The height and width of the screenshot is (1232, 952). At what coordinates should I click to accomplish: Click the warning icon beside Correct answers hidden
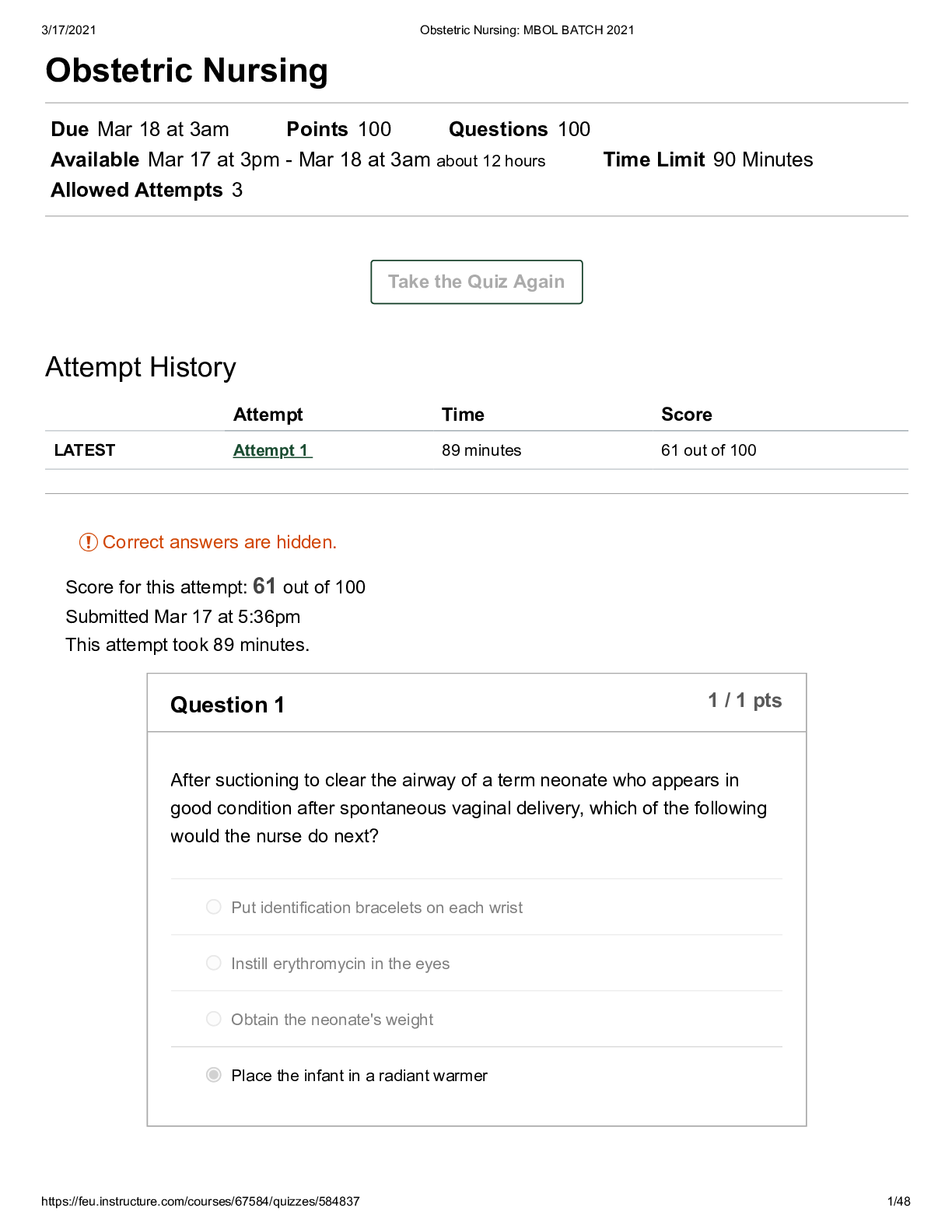[x=88, y=542]
